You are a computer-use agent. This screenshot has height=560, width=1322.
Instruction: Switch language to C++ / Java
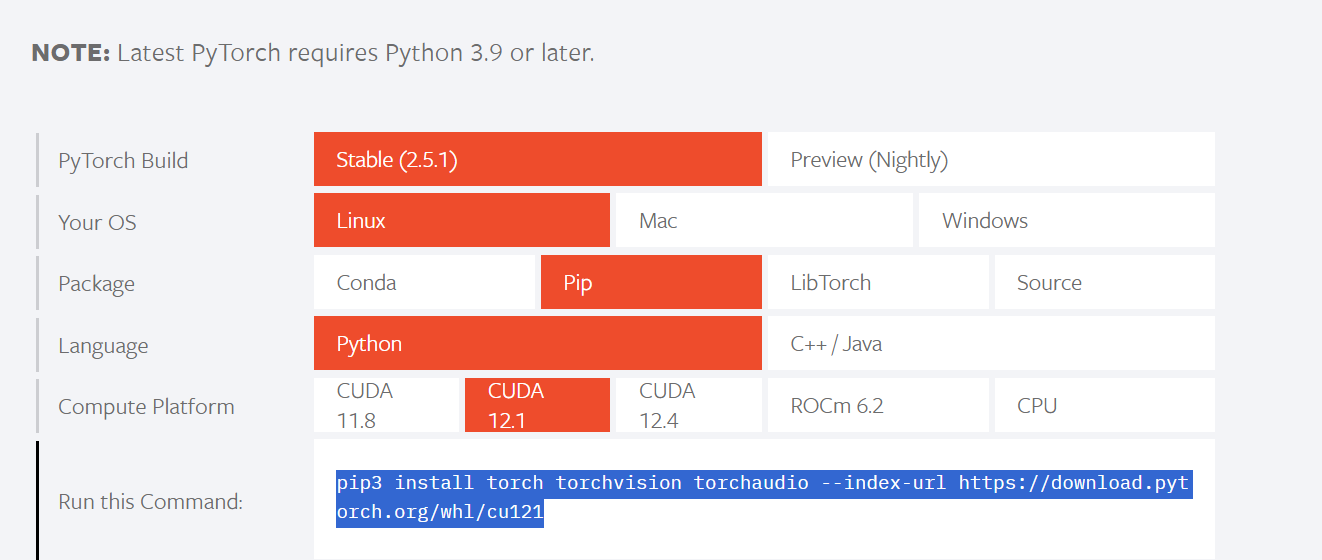click(989, 344)
